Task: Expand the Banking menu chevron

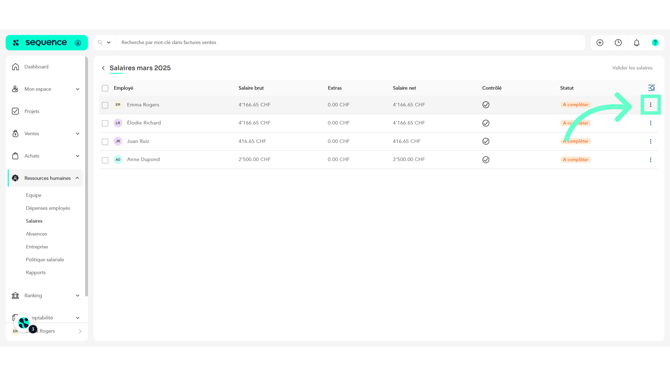Action: (77, 296)
